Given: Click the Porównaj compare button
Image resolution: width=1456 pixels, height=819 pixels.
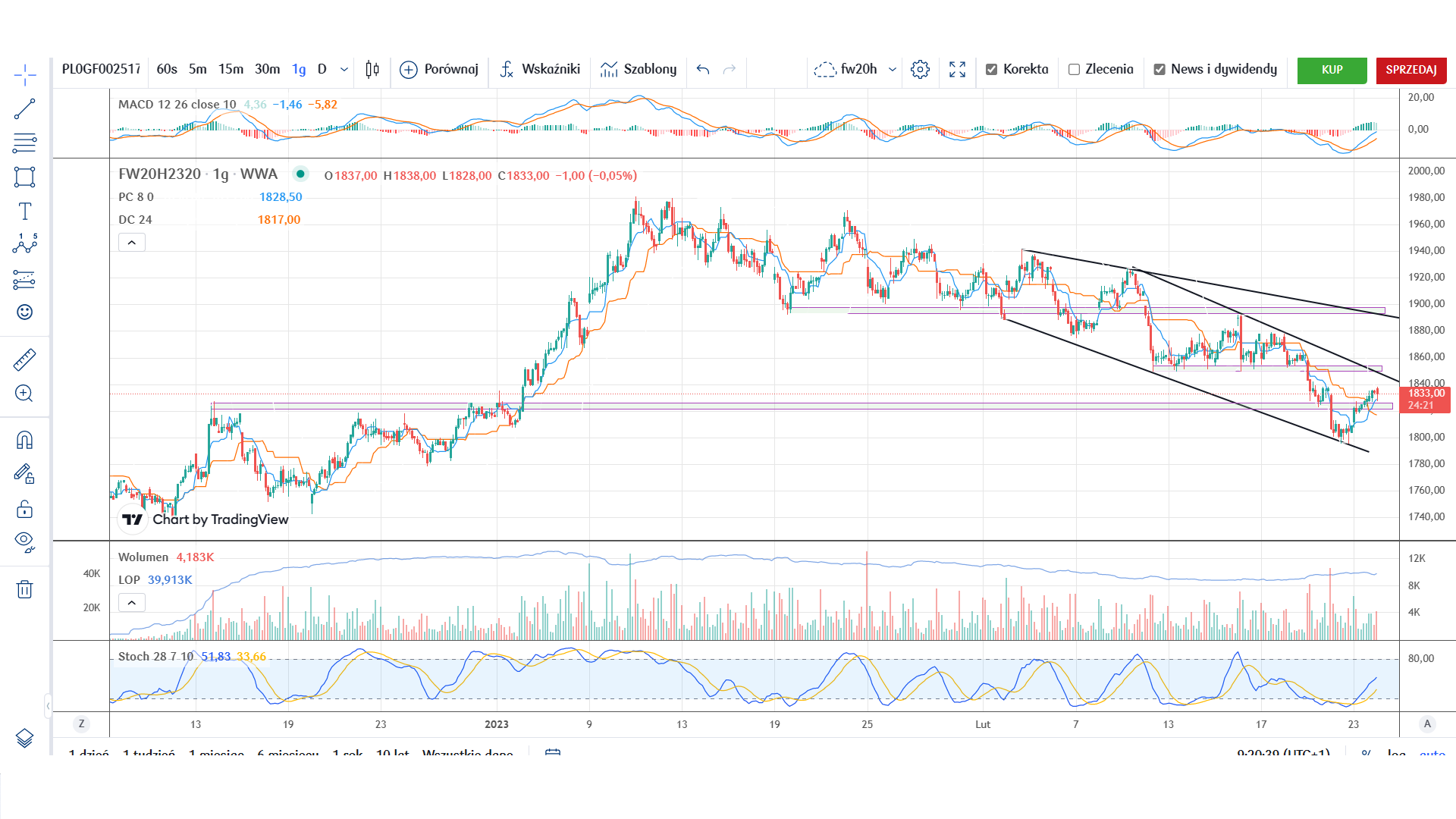Looking at the screenshot, I should (439, 70).
